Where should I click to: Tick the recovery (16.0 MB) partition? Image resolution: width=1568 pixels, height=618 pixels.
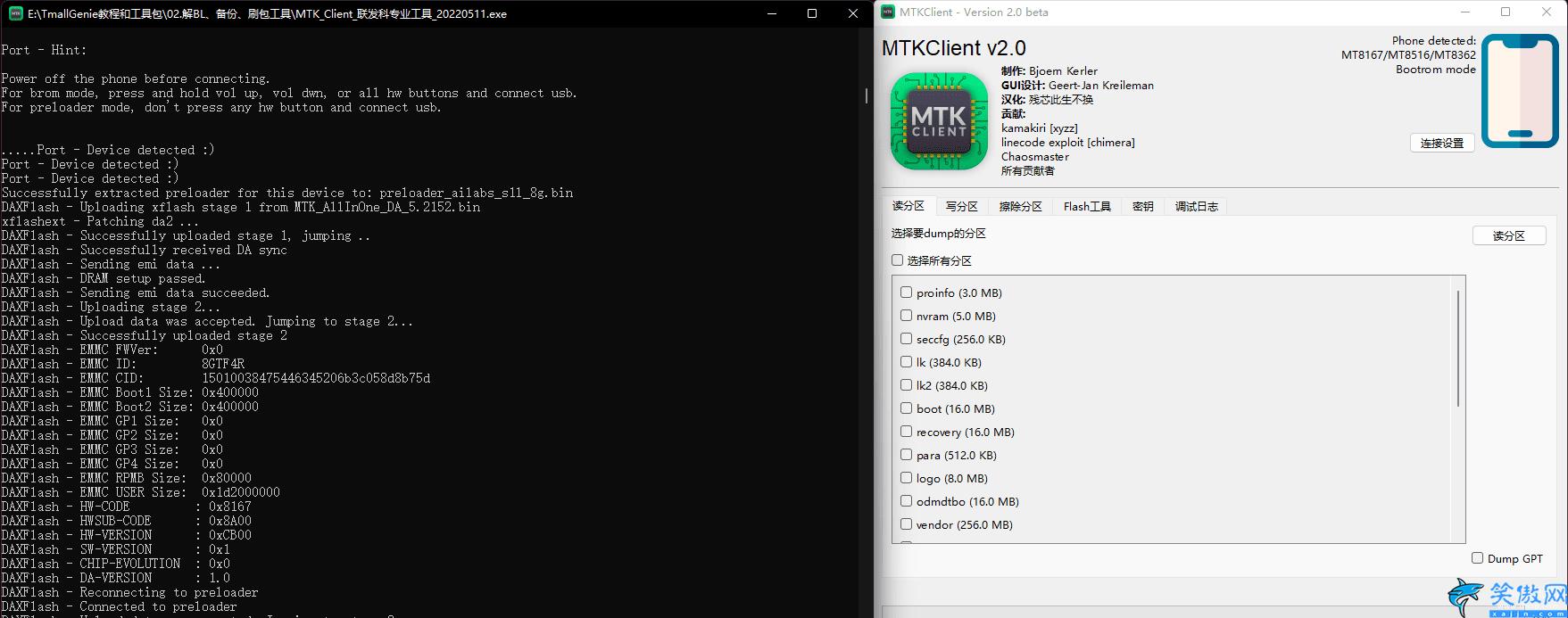tap(907, 432)
